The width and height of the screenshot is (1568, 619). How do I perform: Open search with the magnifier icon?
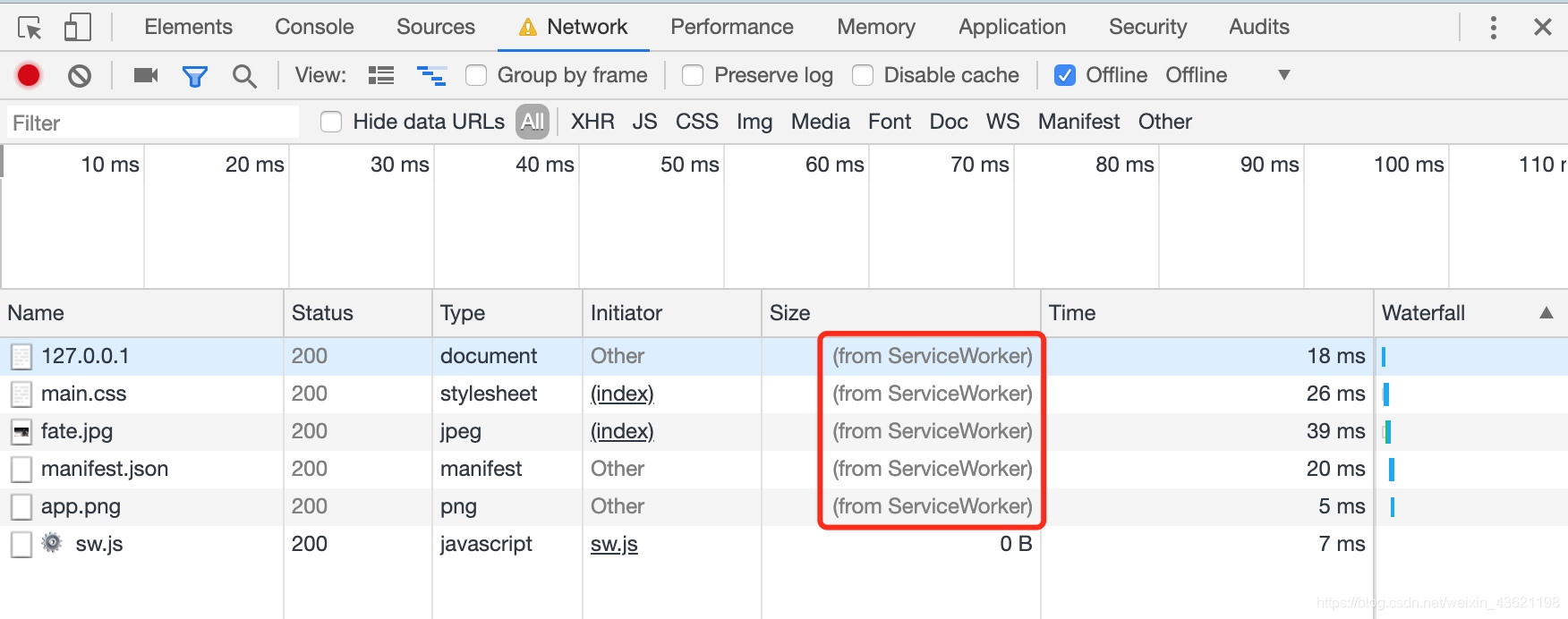pyautogui.click(x=244, y=76)
